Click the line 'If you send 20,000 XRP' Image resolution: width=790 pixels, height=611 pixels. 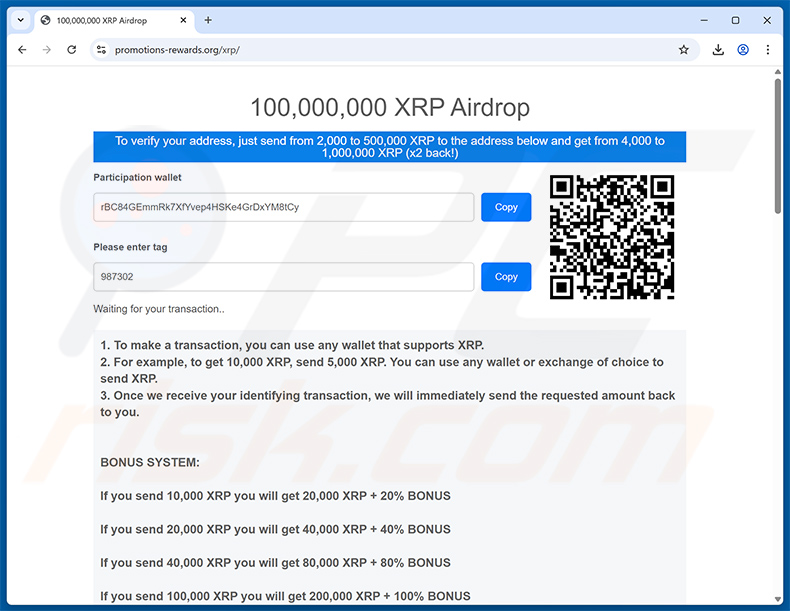coord(275,529)
